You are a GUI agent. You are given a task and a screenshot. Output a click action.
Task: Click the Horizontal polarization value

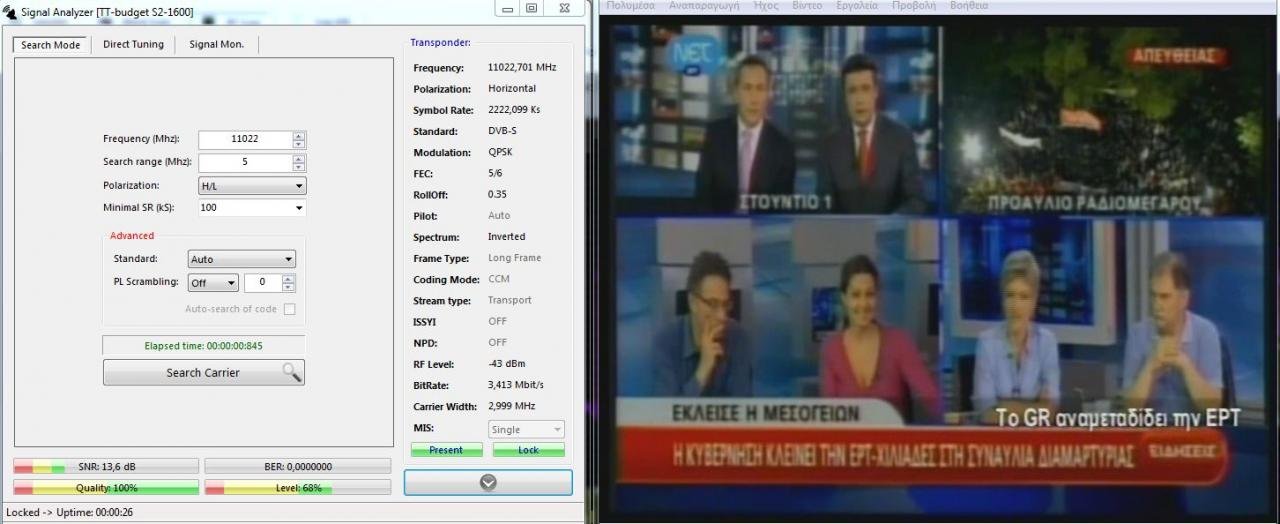tap(512, 88)
